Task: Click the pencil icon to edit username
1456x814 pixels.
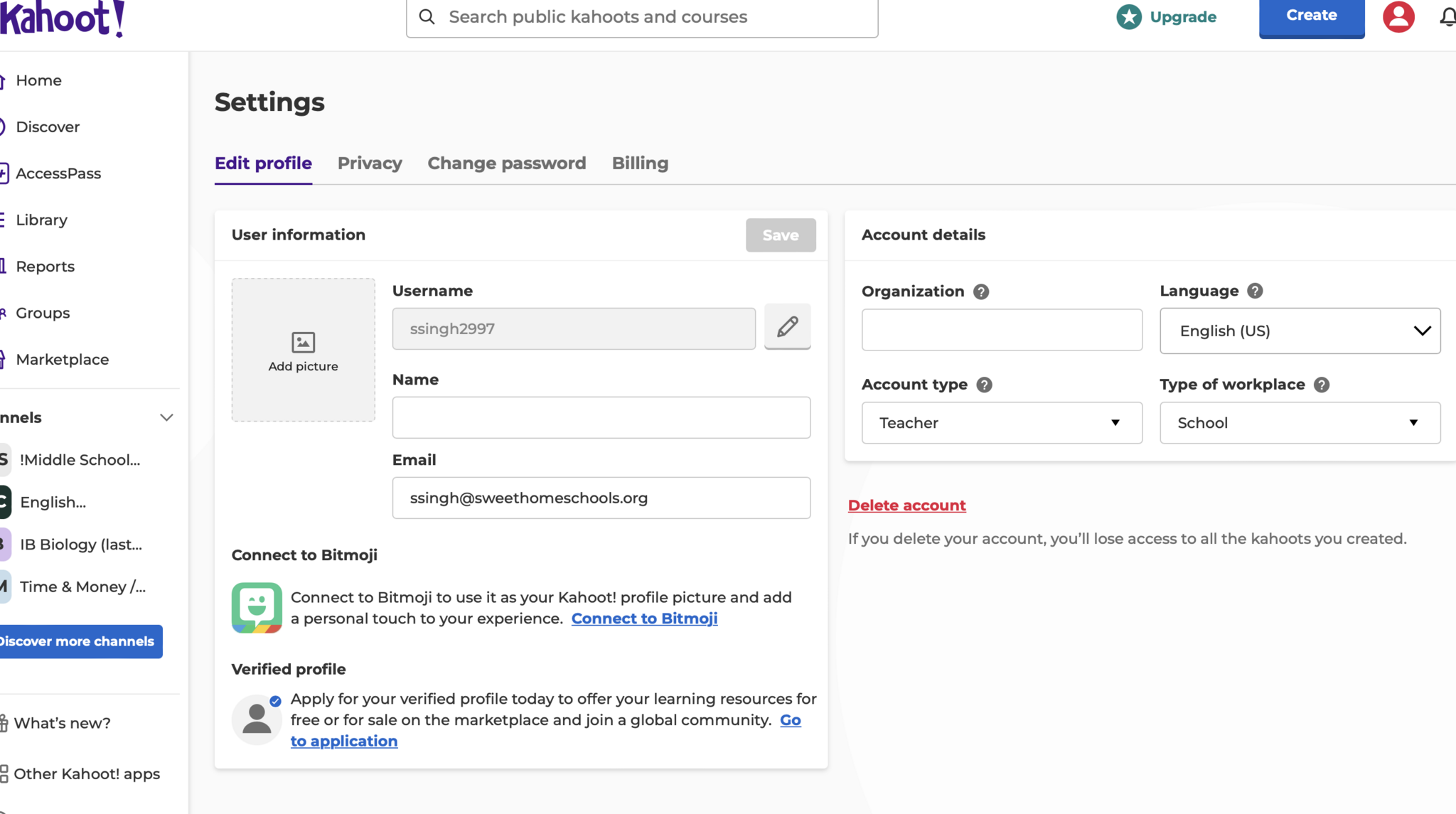Action: point(787,327)
